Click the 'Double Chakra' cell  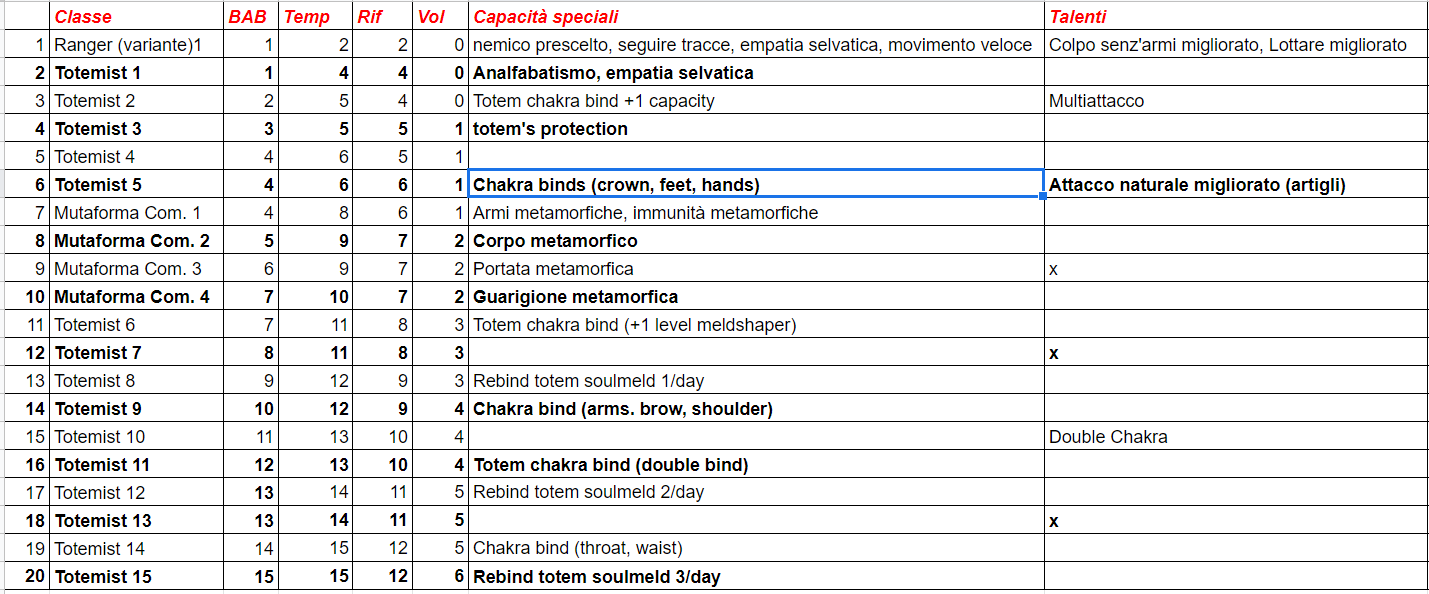click(1237, 437)
